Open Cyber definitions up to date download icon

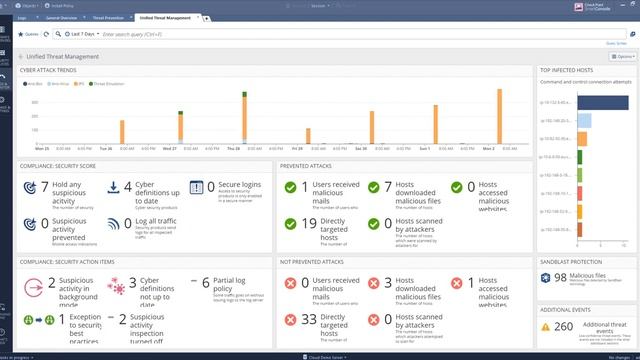click(x=113, y=188)
